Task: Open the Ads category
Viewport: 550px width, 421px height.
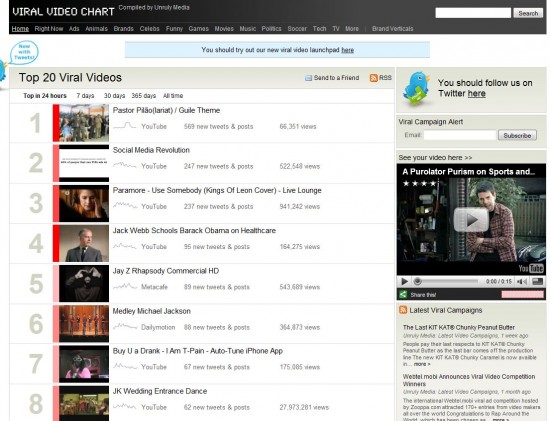Action: (74, 29)
